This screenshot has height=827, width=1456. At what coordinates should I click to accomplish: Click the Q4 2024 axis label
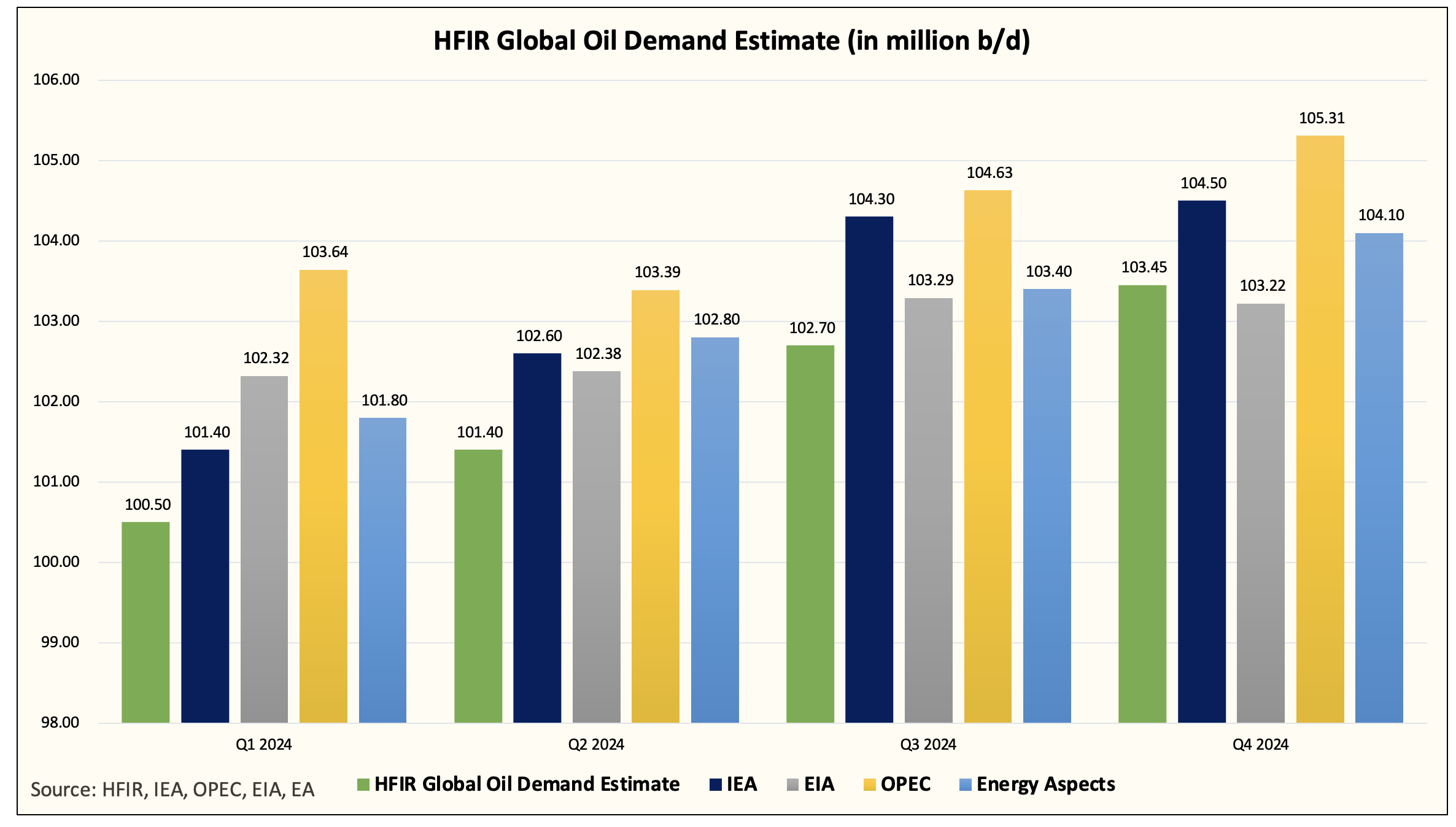click(1261, 745)
